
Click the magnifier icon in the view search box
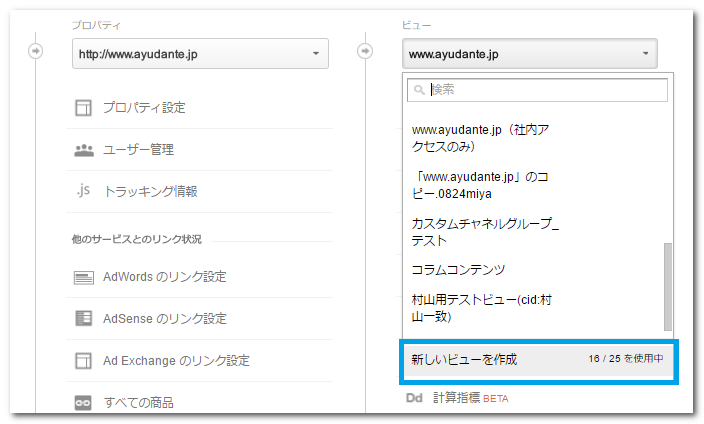419,90
